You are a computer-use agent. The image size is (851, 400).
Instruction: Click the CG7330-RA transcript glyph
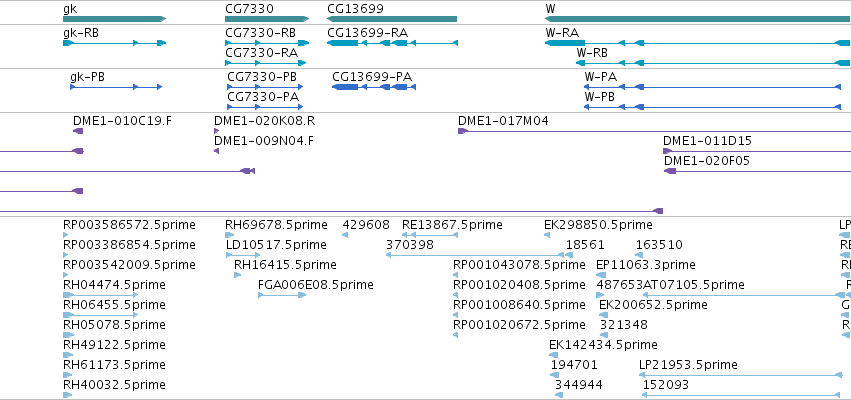266,63
